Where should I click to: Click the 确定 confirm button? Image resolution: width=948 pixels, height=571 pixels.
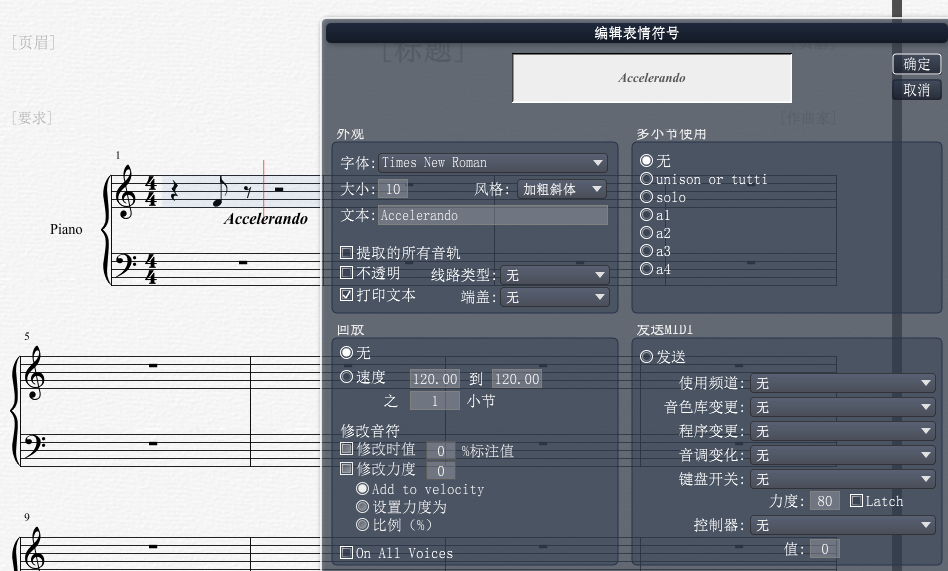coord(917,64)
